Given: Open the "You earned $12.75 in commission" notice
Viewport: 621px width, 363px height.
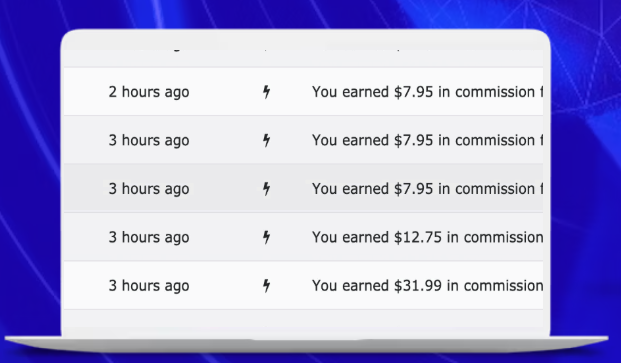Looking at the screenshot, I should [427, 237].
